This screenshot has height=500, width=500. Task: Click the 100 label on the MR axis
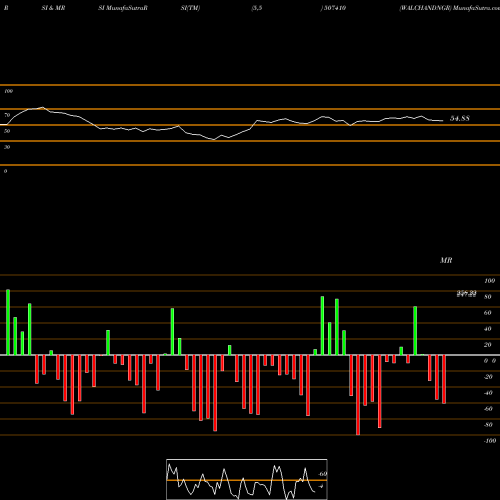tap(489, 281)
